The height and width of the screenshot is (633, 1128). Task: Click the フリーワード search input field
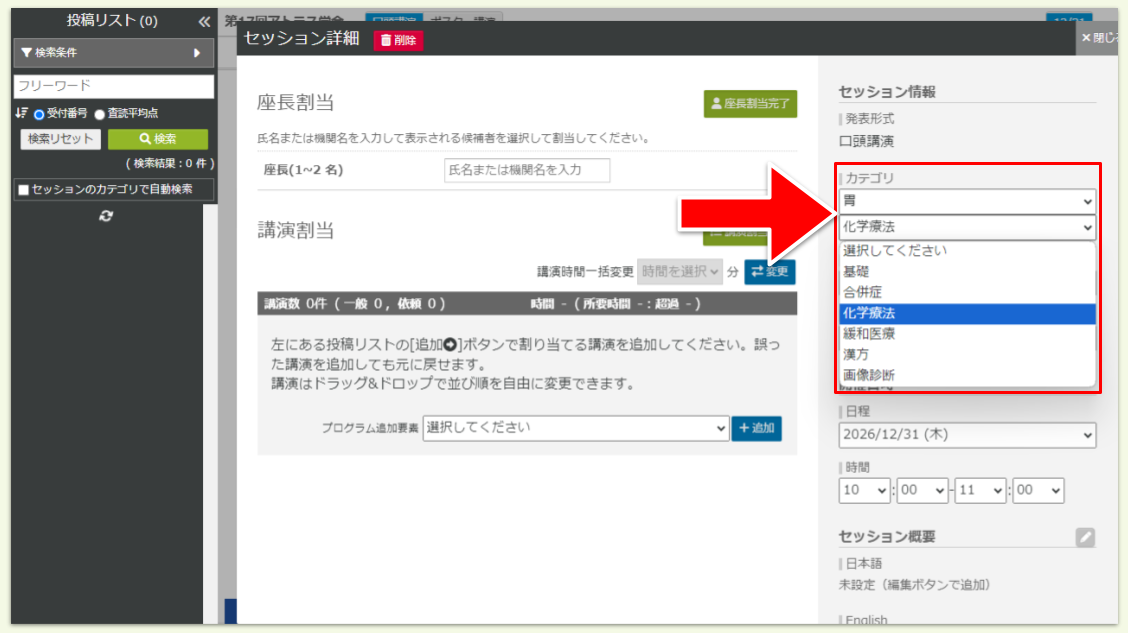[112, 86]
